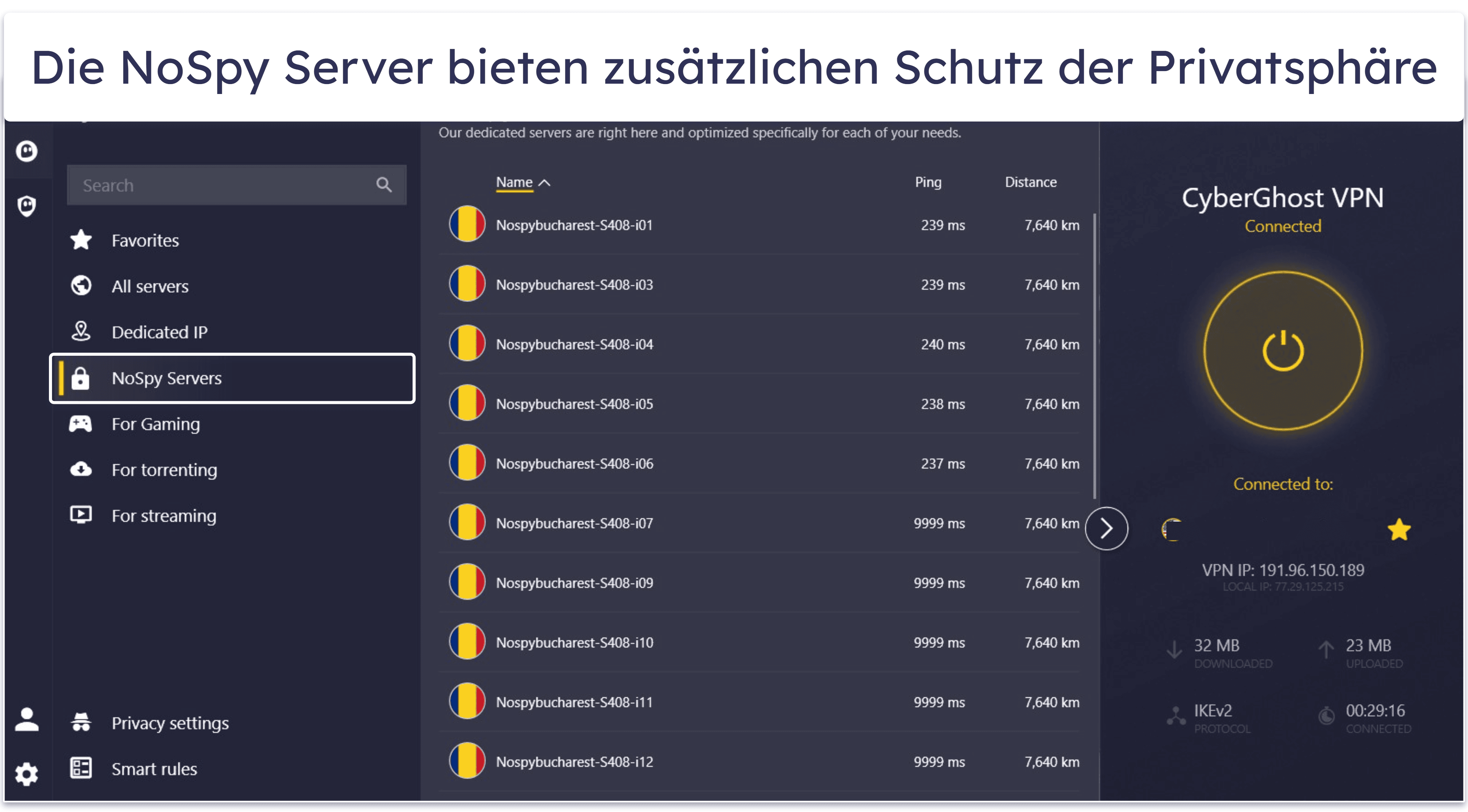1468x812 pixels.
Task: Click the CyberGhost ghost logo icon
Action: coord(27,151)
